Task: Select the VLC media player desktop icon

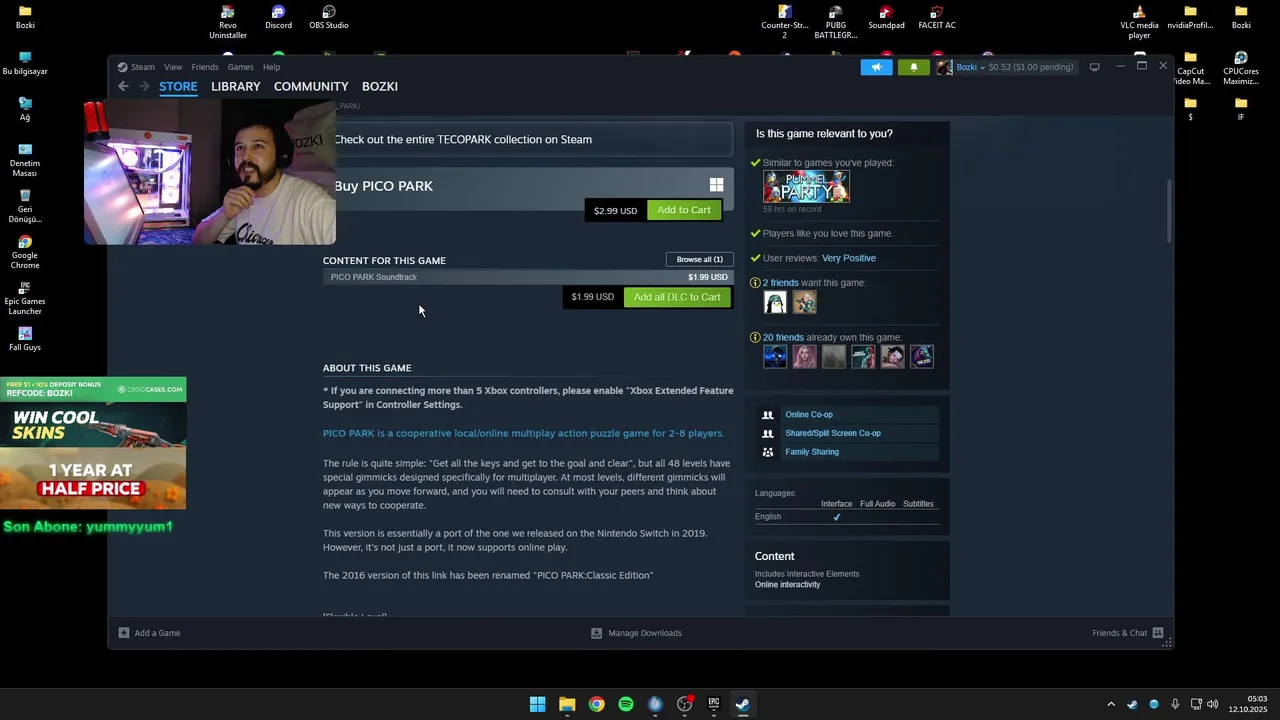Action: coord(1139,22)
